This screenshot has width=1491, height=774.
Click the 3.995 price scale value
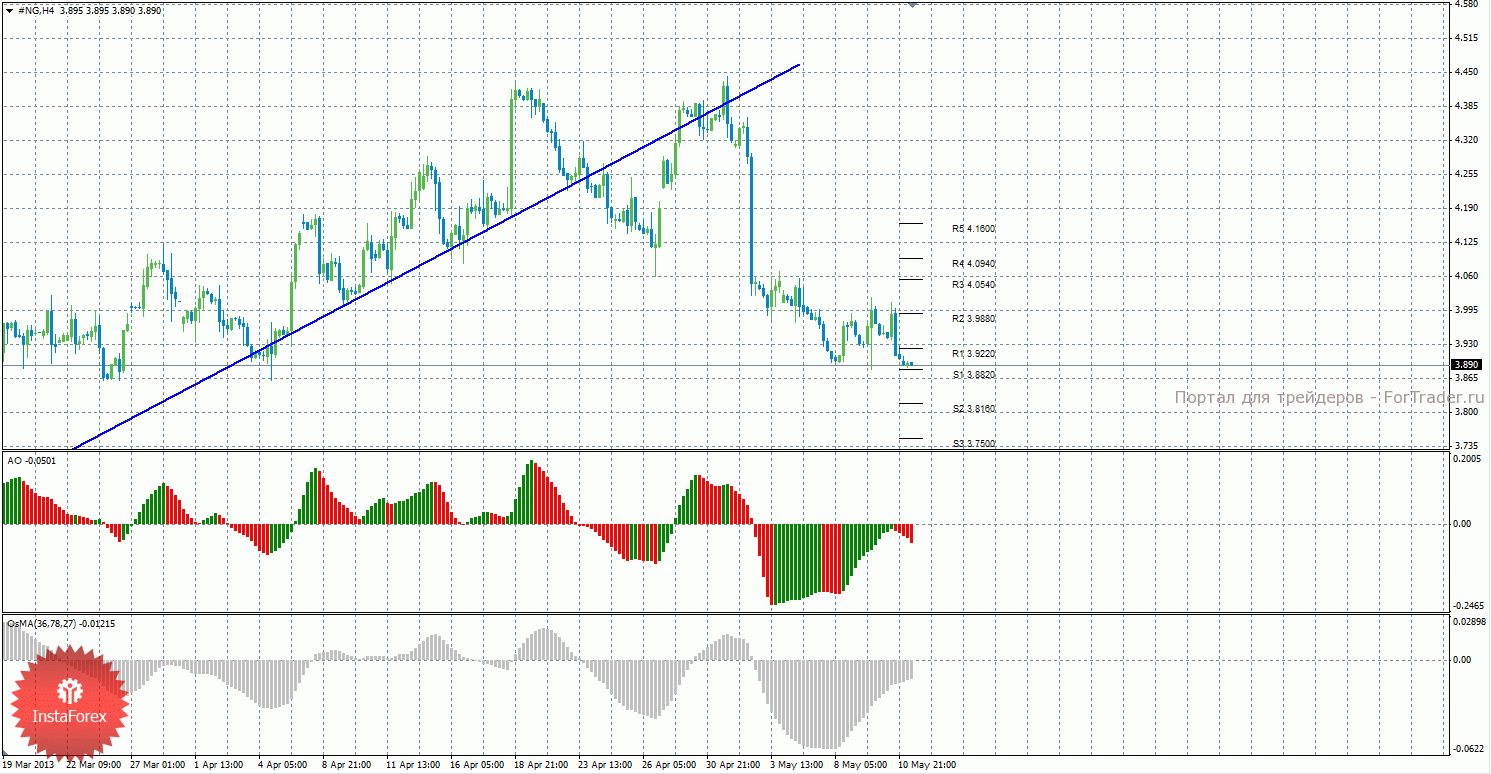[1467, 310]
